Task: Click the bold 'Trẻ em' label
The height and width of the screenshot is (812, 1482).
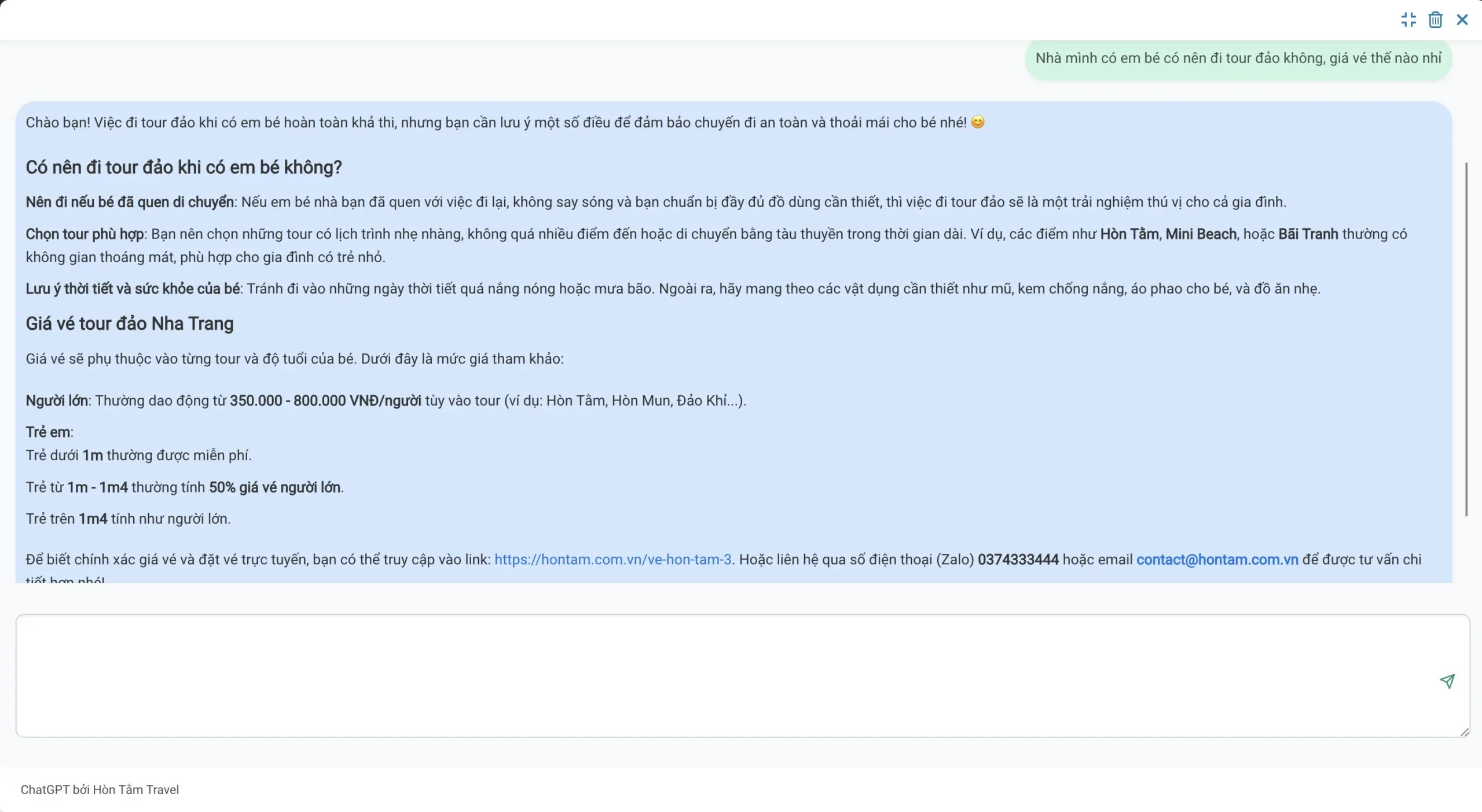Action: pyautogui.click(x=48, y=432)
